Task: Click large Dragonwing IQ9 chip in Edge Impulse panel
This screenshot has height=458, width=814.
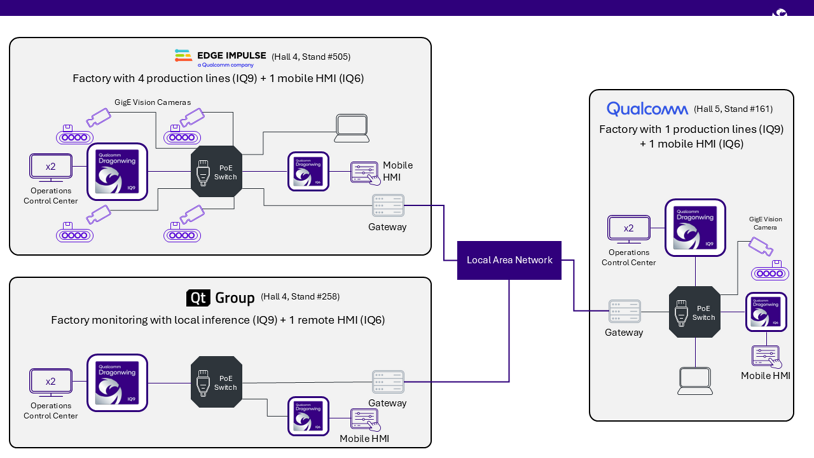Action: click(x=117, y=172)
